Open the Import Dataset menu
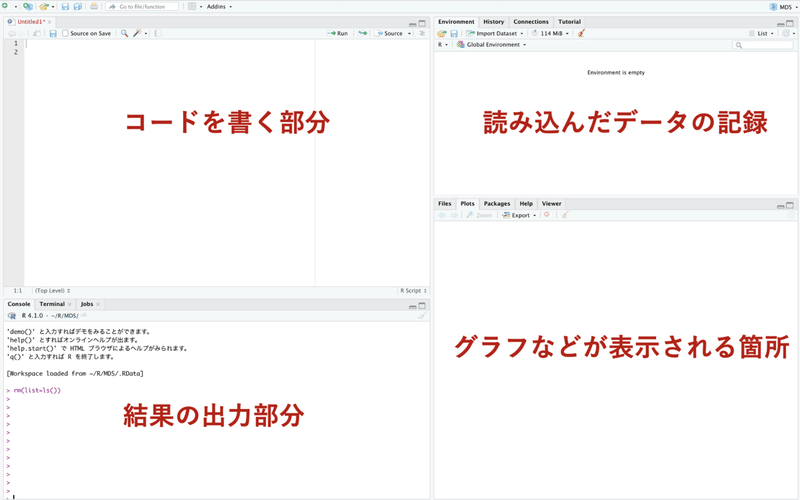This screenshot has height=500, width=800. [495, 34]
